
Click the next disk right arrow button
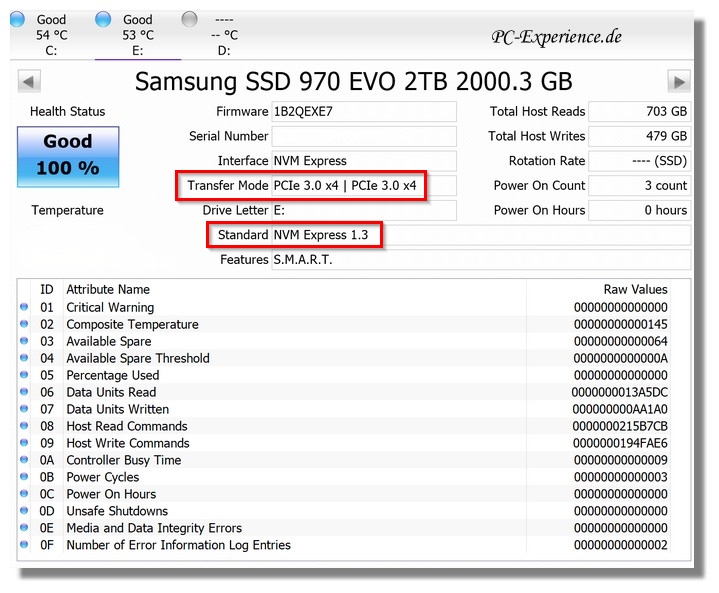pos(680,82)
